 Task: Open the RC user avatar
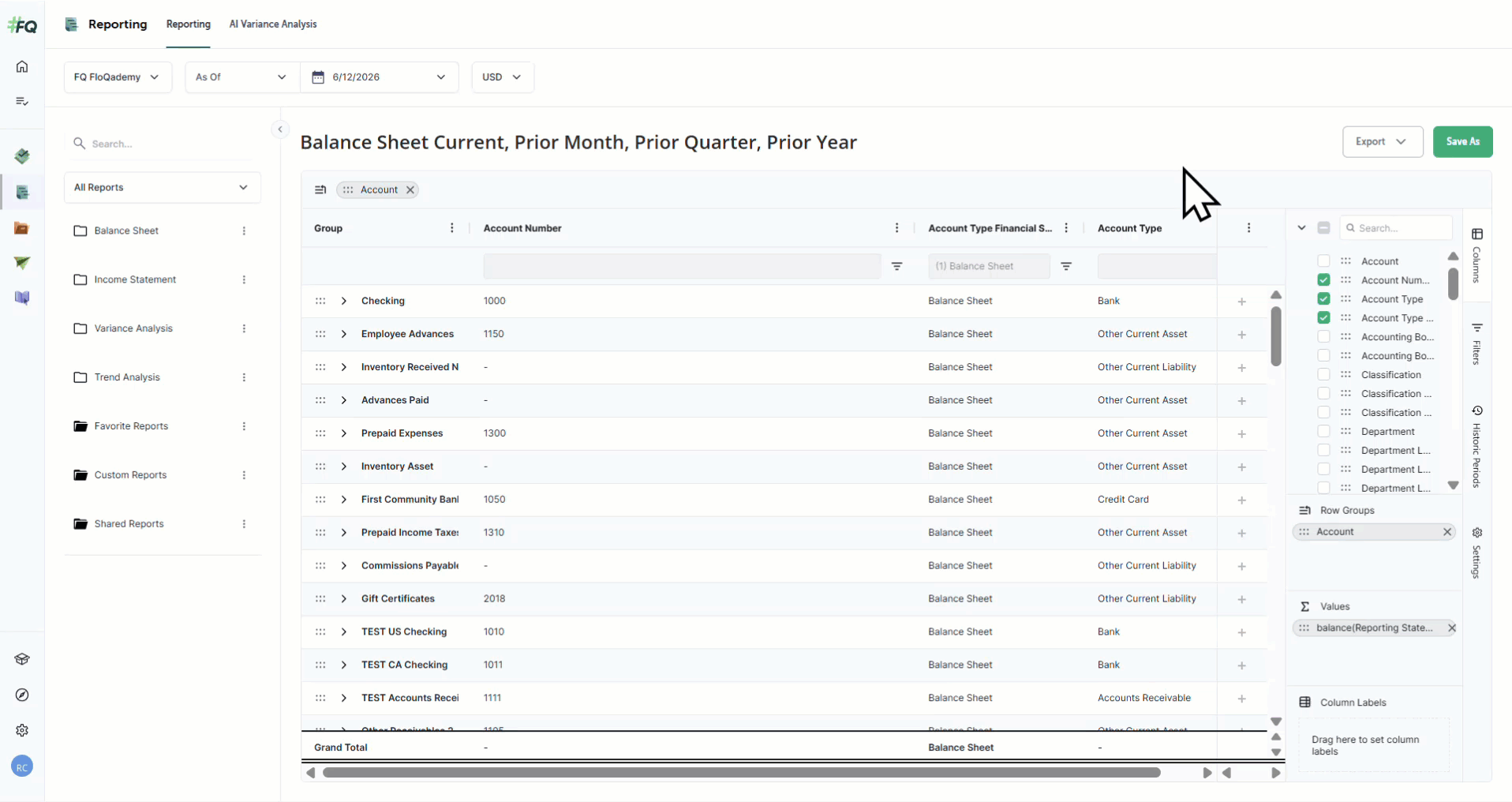(x=22, y=766)
